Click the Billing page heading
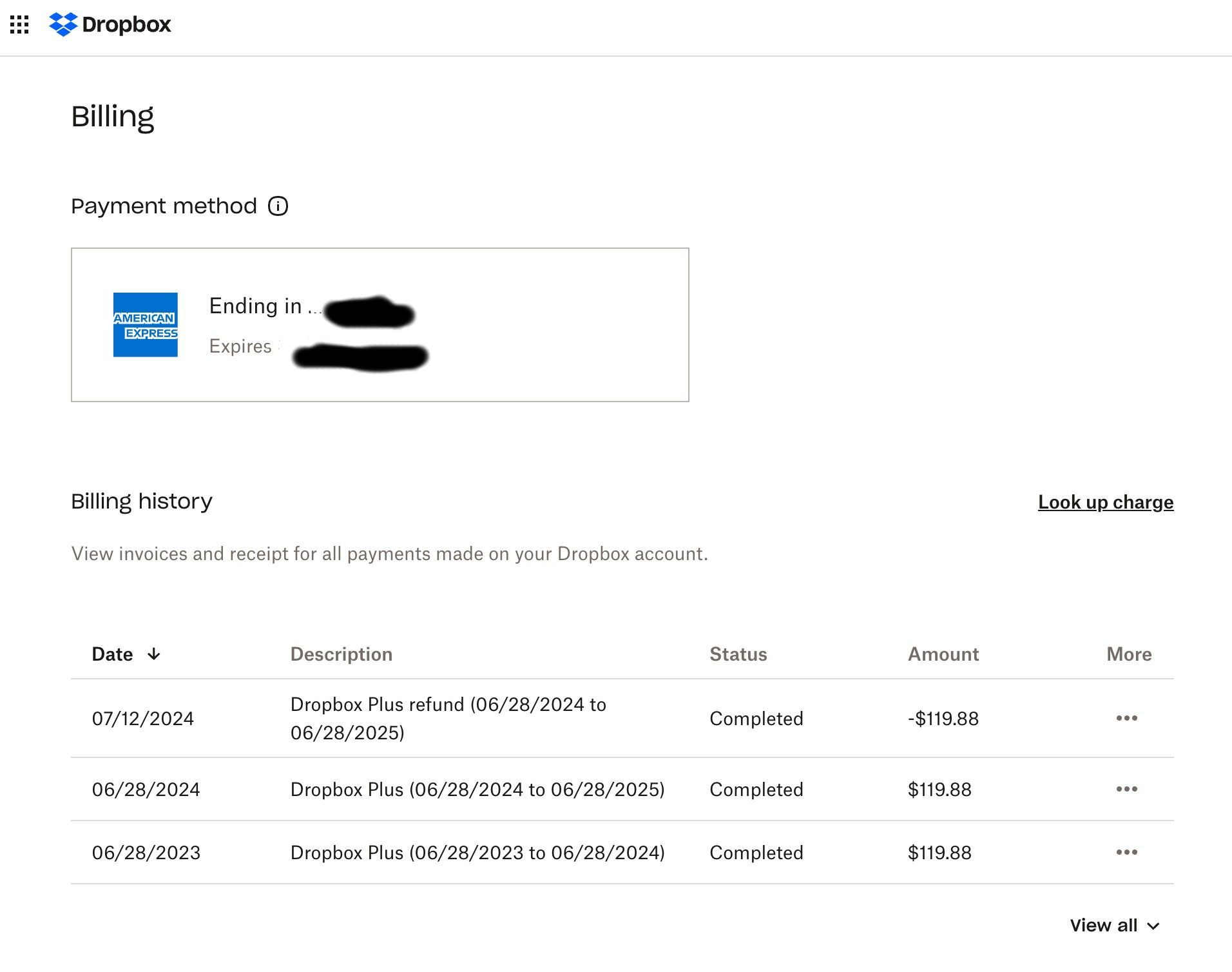 point(113,117)
